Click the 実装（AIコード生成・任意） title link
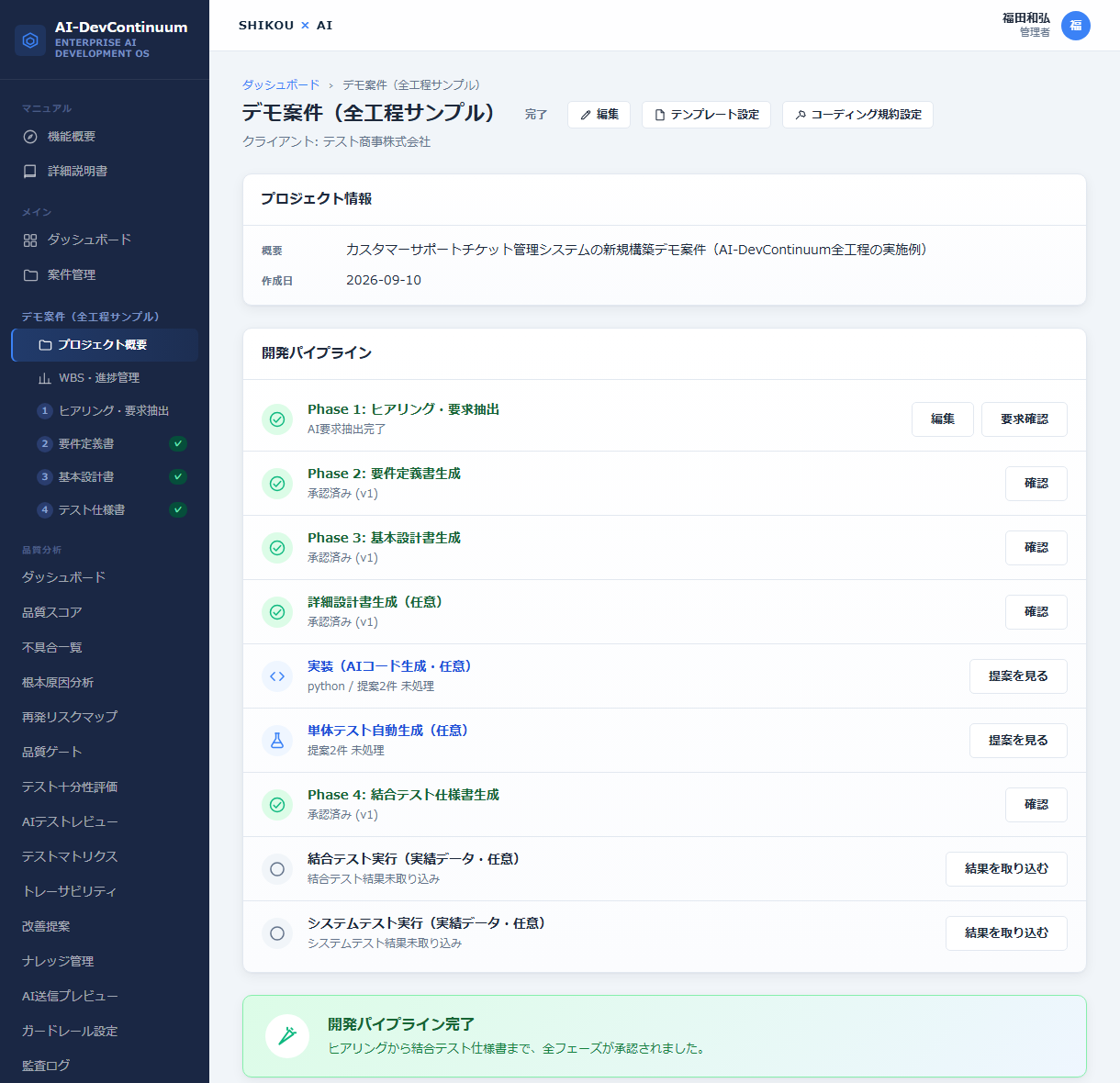This screenshot has width=1120, height=1083. coord(389,666)
